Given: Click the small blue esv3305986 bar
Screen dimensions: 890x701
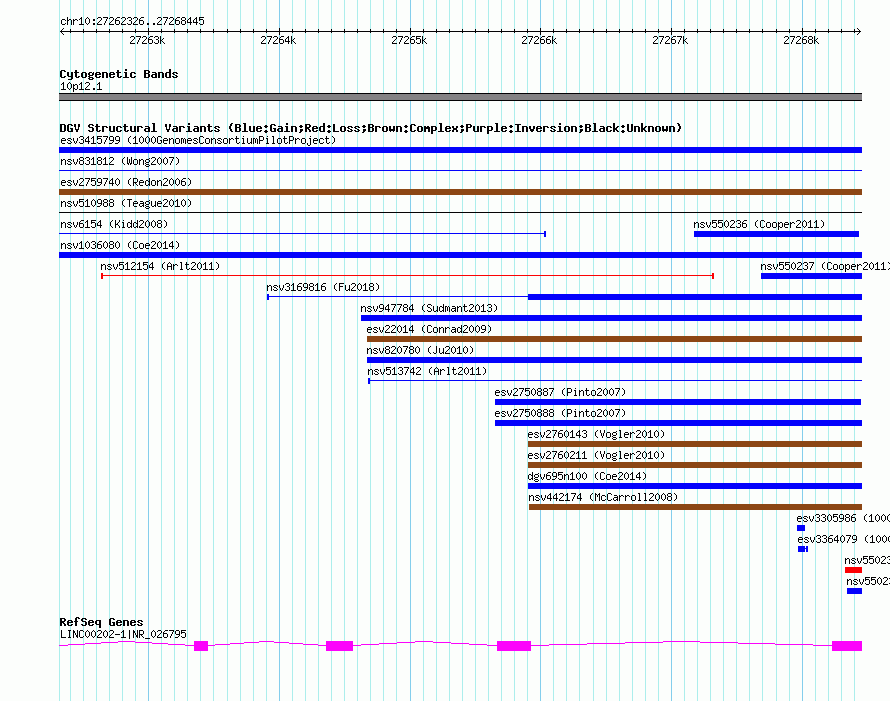Looking at the screenshot, I should click(x=801, y=528).
